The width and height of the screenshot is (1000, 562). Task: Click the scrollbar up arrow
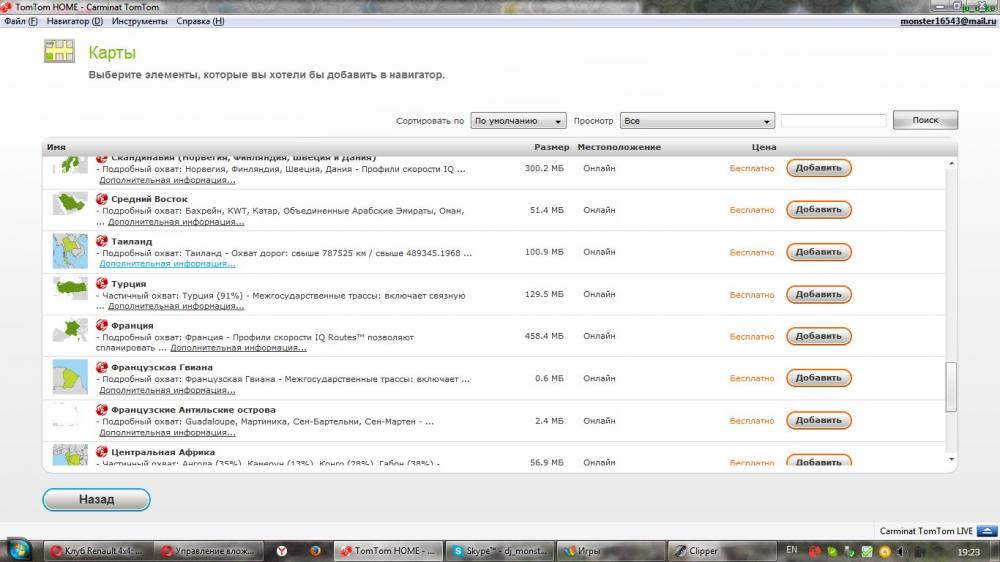tap(951, 164)
